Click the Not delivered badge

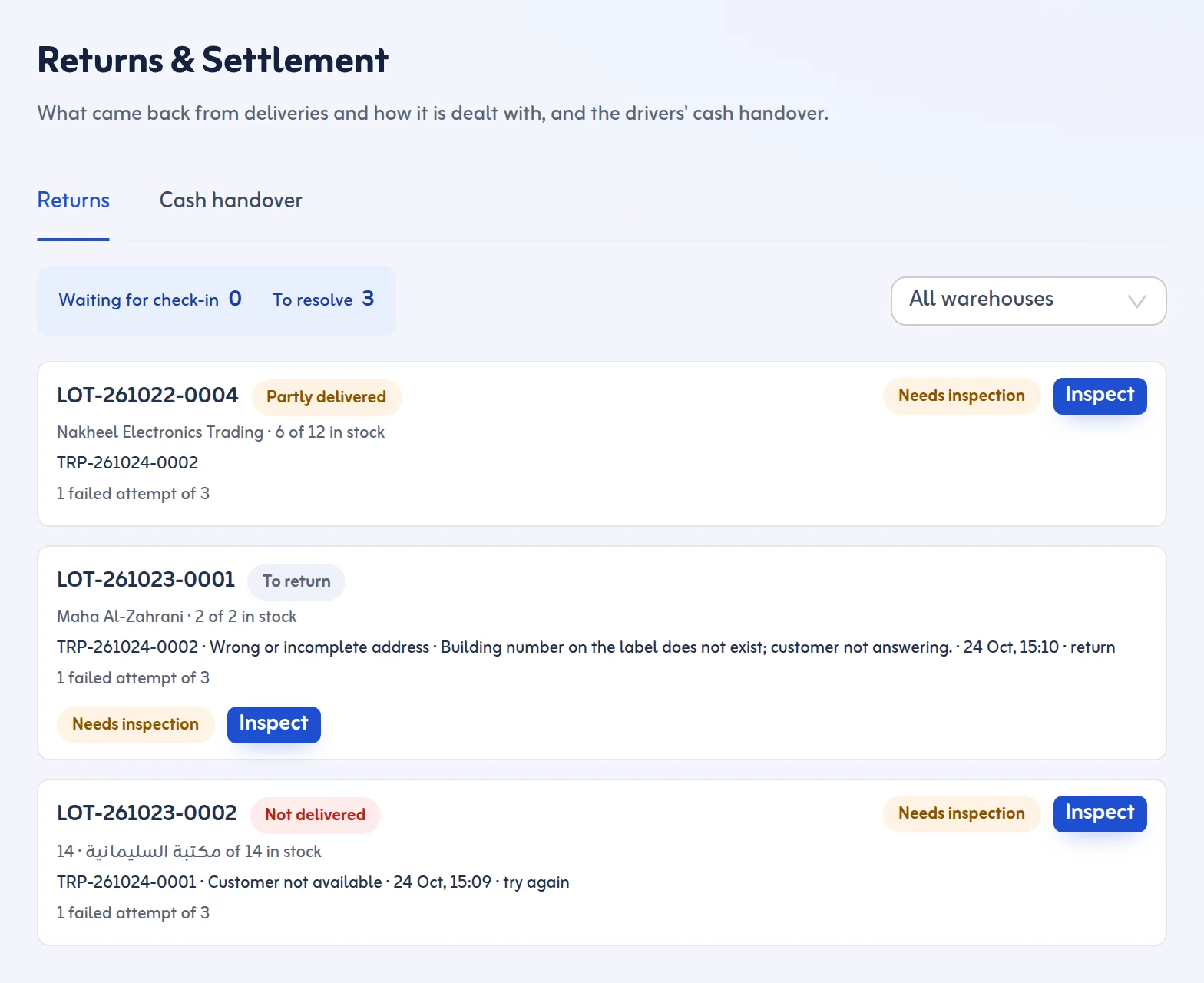click(x=315, y=815)
